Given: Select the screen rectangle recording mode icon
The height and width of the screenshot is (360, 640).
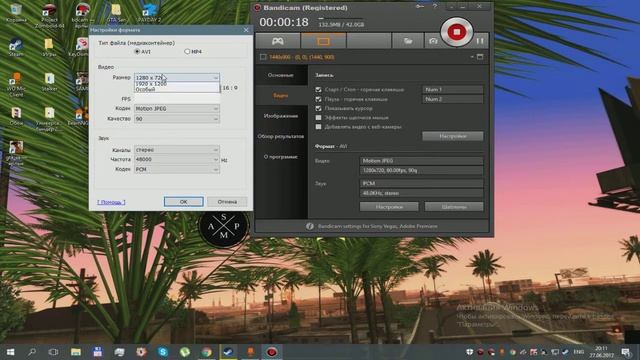Looking at the screenshot, I should click(x=323, y=41).
